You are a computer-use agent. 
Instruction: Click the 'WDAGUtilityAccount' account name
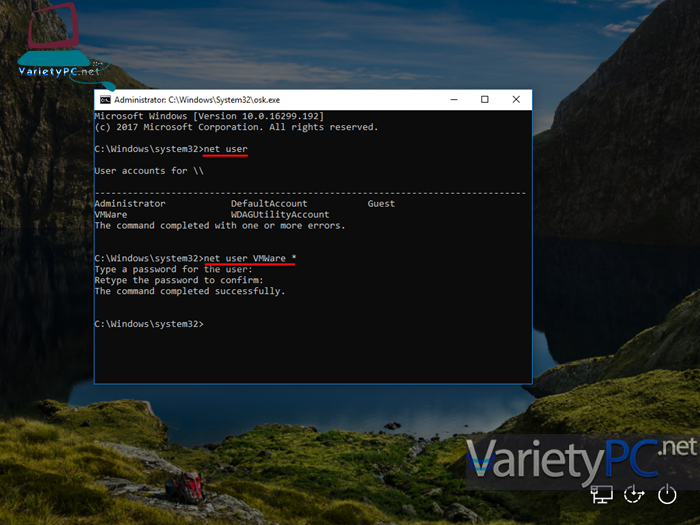tap(280, 215)
